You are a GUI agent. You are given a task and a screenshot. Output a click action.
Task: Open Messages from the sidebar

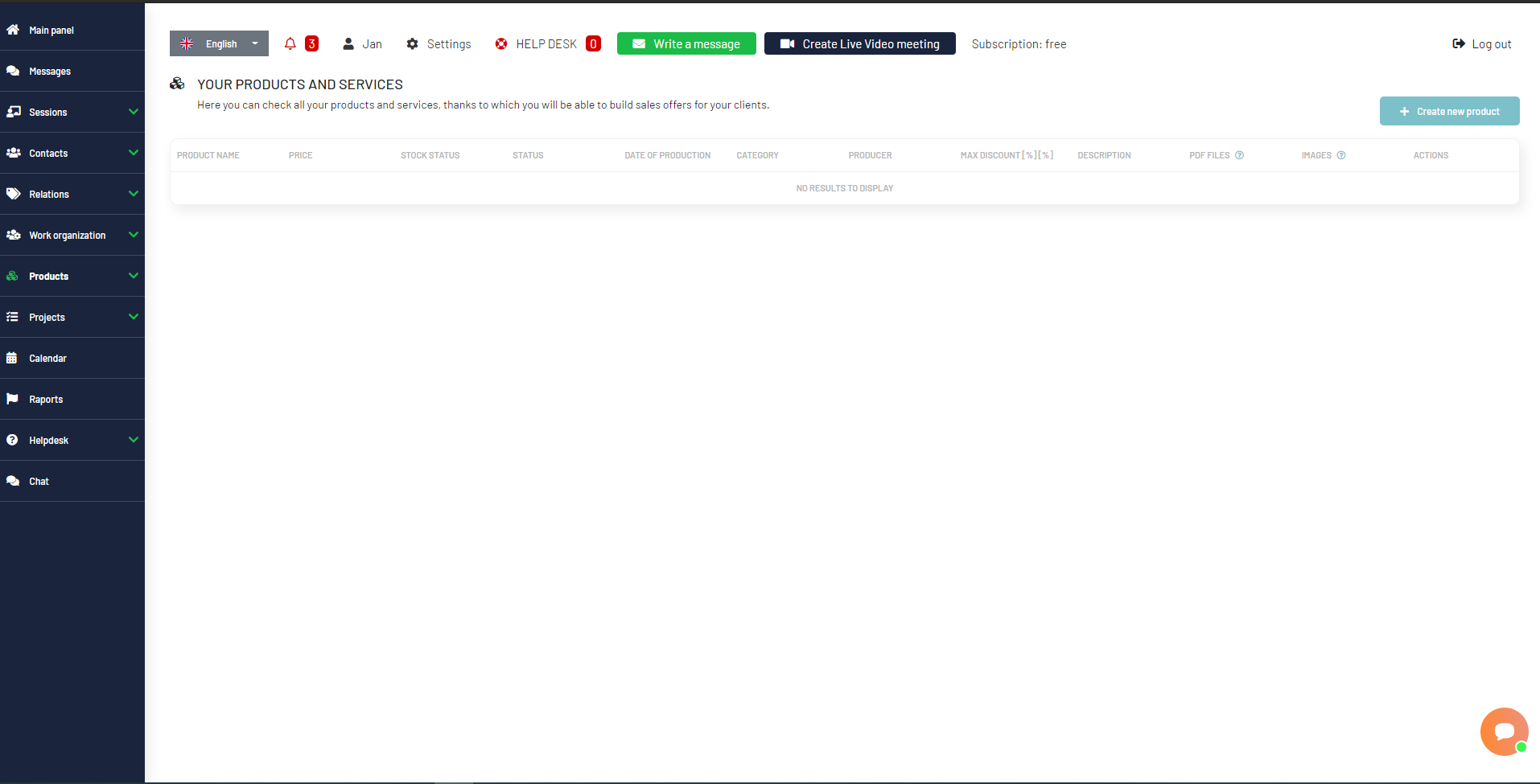point(48,71)
